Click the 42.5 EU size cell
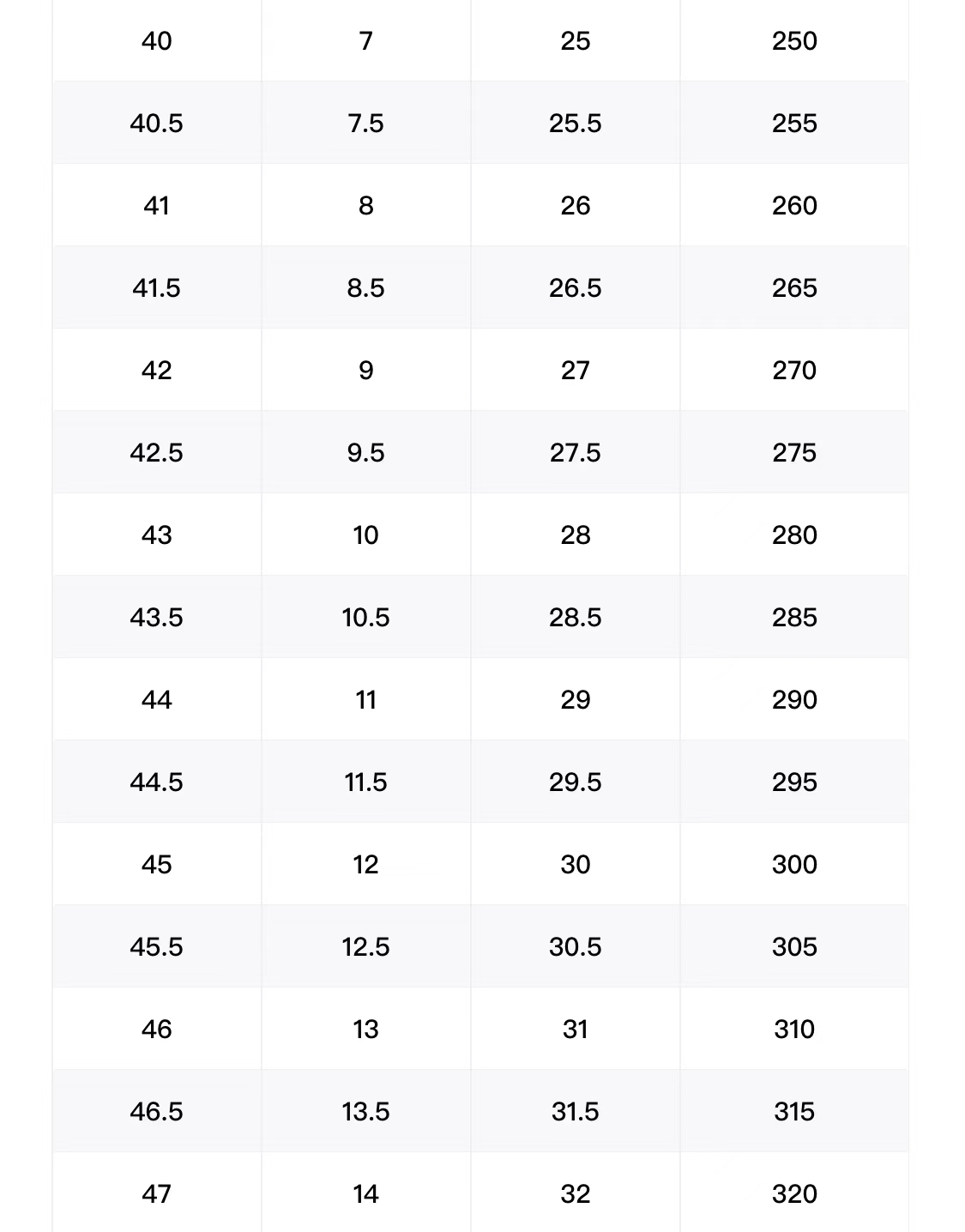Screen dimensions: 965x1232 pos(157,452)
